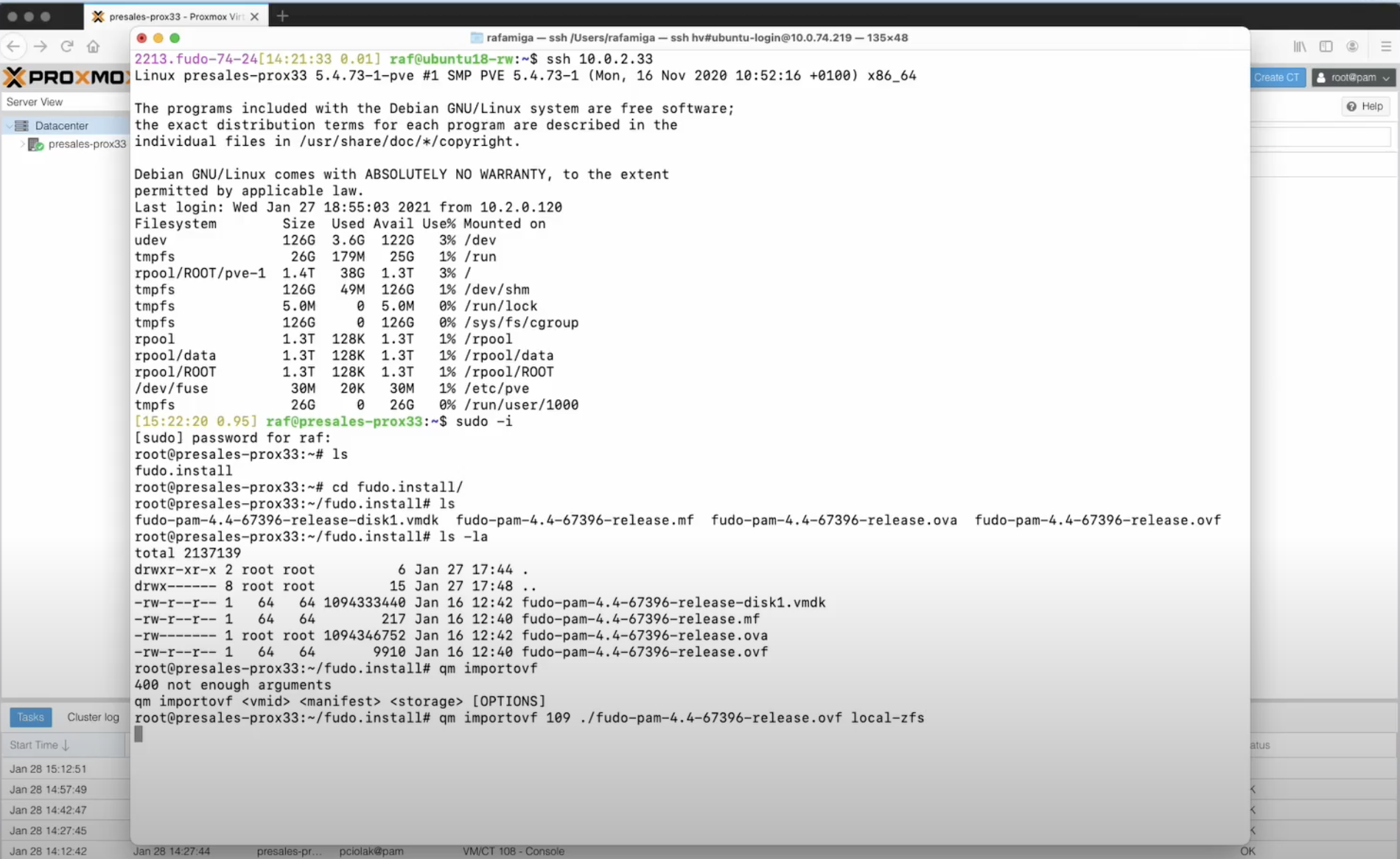Image resolution: width=1400 pixels, height=859 pixels.
Task: Collapse the Datacenter tree item
Action: click(9, 125)
